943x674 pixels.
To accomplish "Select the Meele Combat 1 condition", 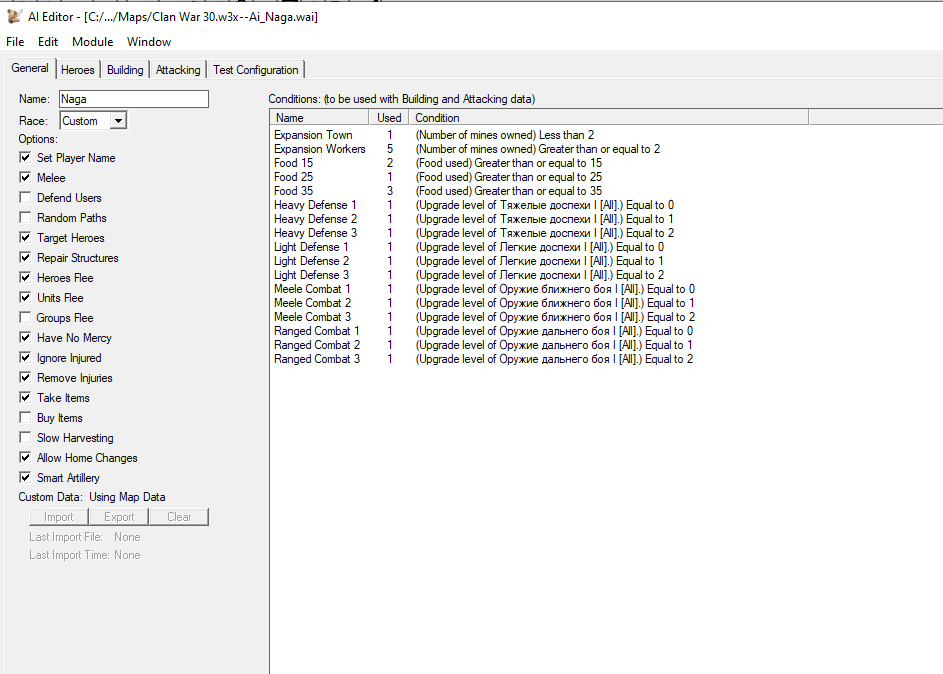I will pos(312,289).
